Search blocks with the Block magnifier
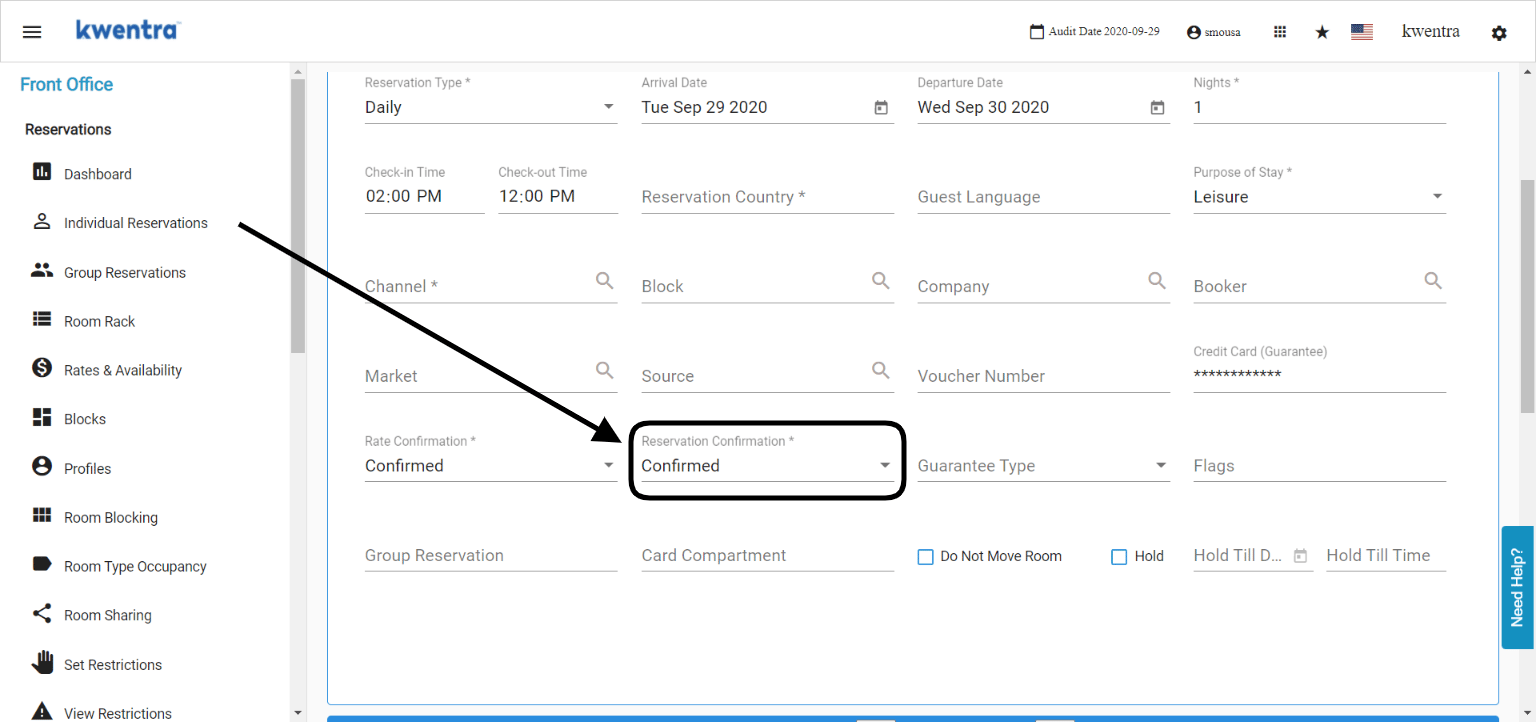Screen dimensions: 1536x722 [881, 281]
